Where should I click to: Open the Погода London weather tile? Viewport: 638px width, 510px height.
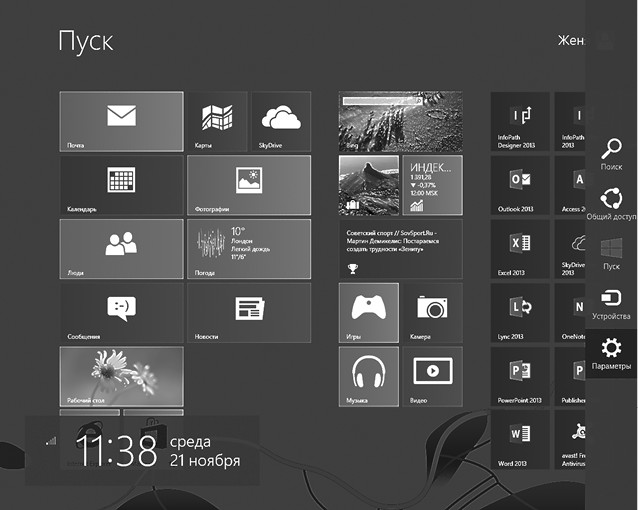point(248,248)
